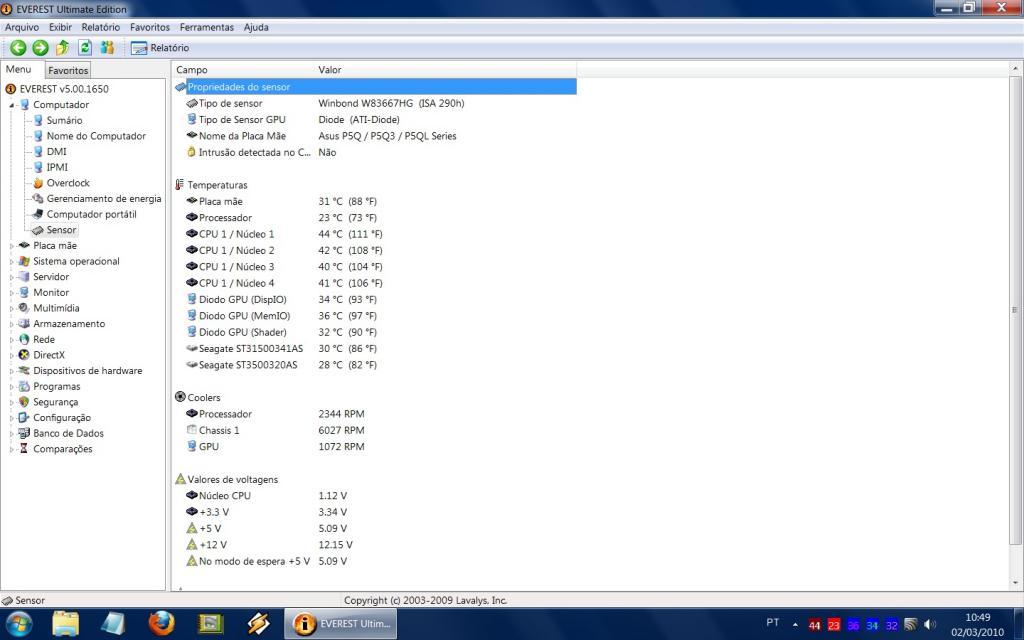Click the EVEREST Ultim... taskbar button

click(340, 624)
